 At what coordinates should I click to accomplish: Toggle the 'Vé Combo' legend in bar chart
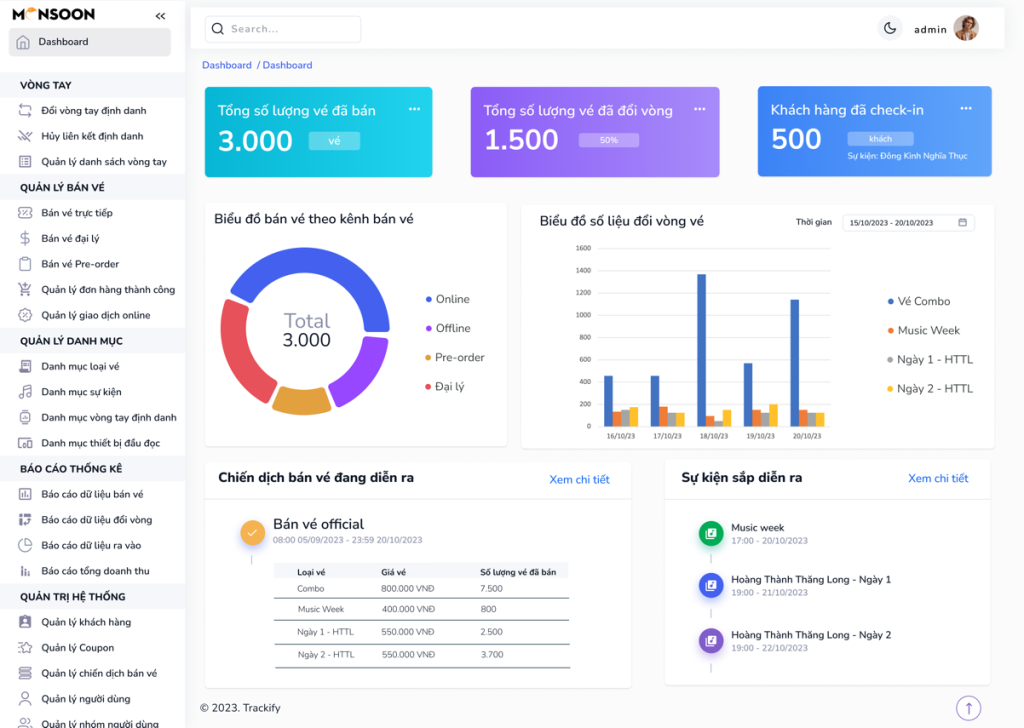(918, 301)
